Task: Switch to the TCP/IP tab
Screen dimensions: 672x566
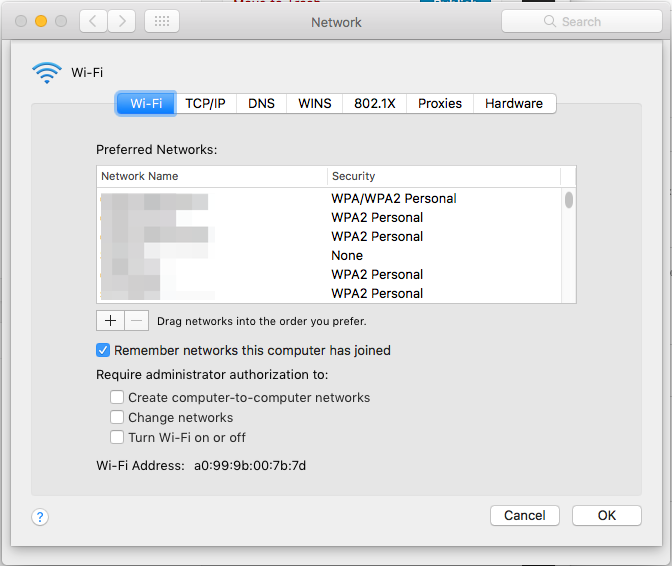Action: click(206, 103)
